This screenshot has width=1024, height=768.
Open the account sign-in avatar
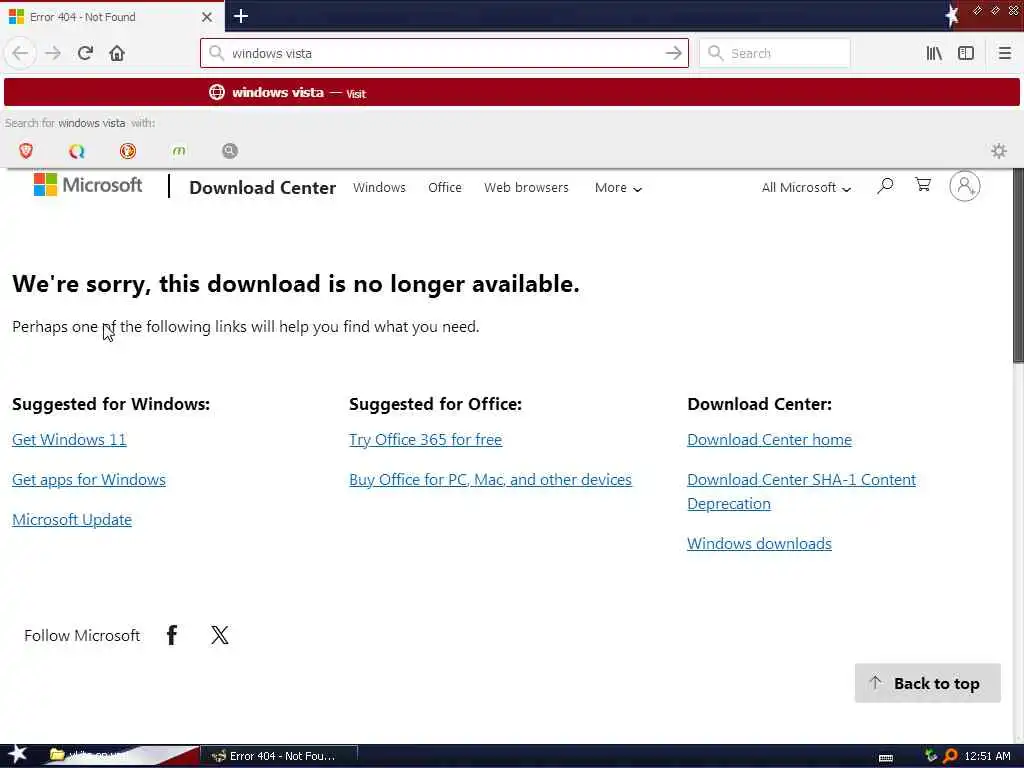coord(965,186)
